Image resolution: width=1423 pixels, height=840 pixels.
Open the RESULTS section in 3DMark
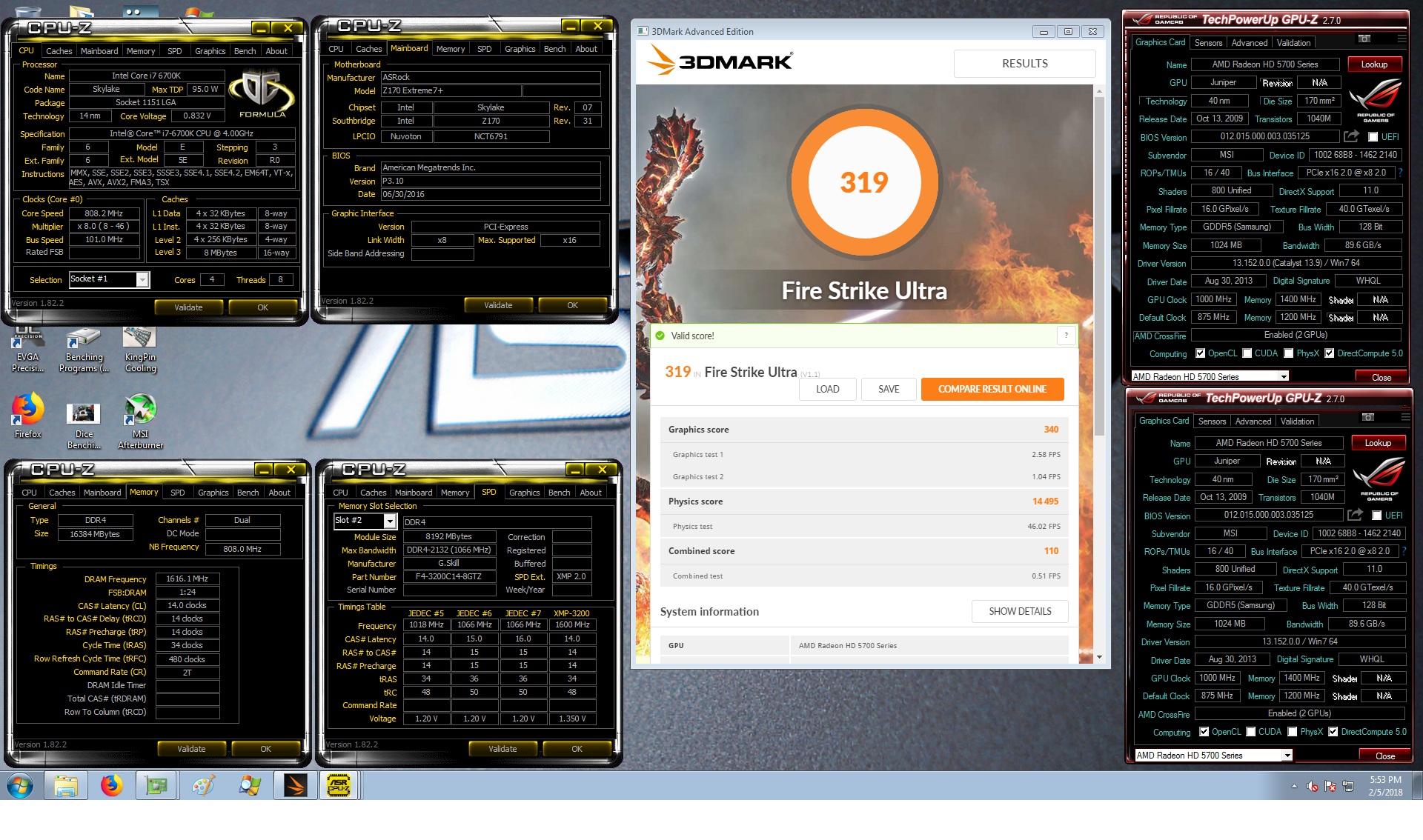1024,64
